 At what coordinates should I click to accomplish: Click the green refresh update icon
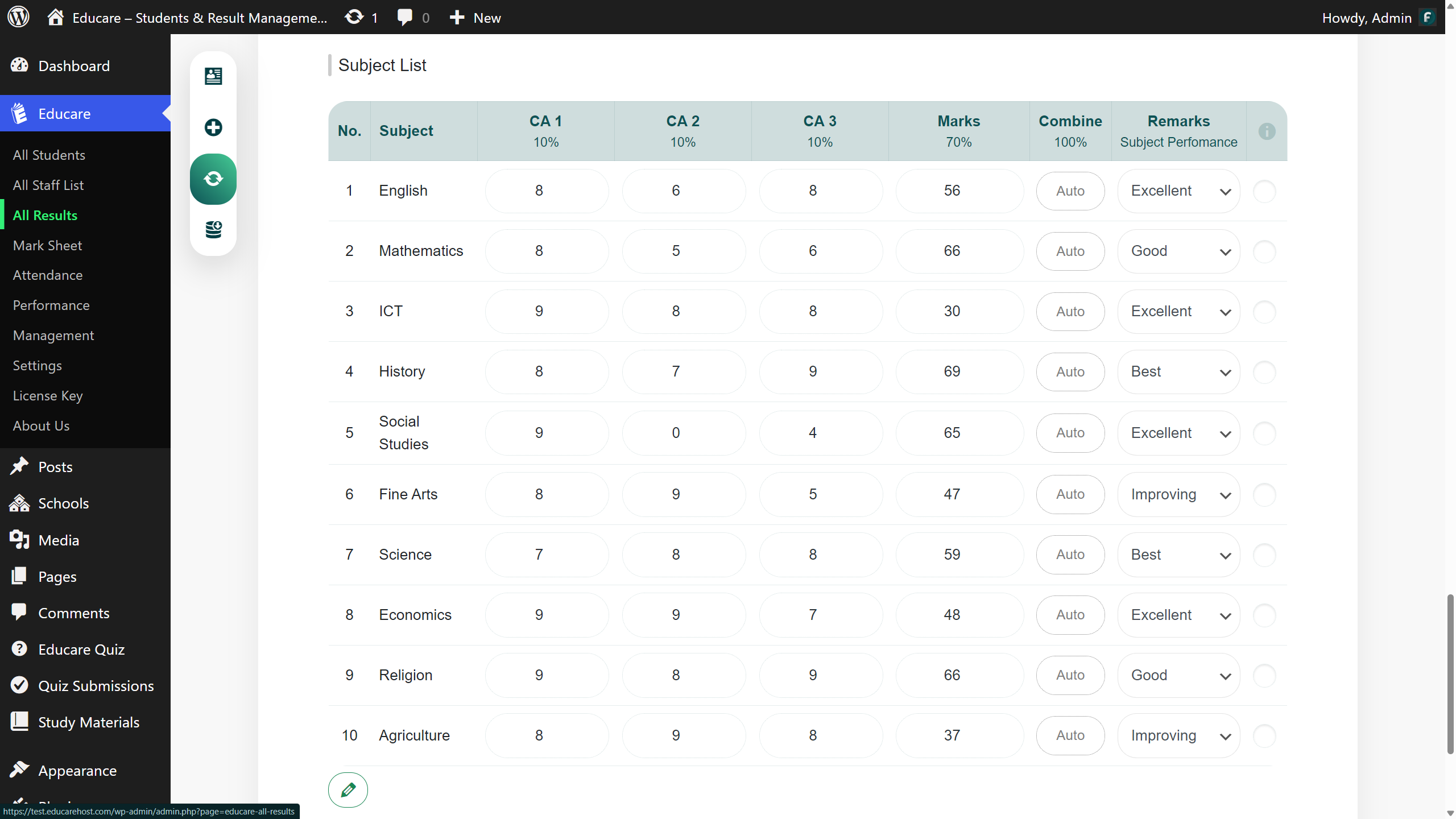pyautogui.click(x=213, y=179)
